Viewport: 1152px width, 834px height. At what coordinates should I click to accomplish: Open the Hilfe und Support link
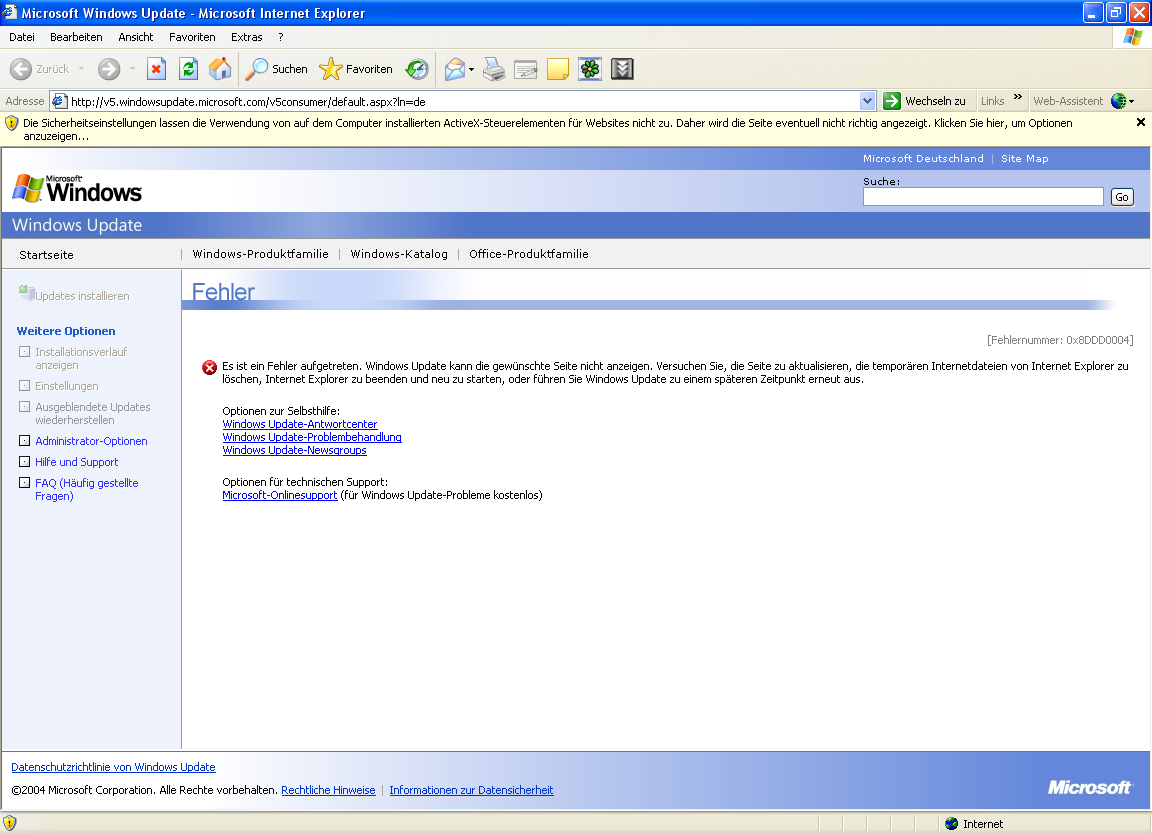[x=76, y=462]
